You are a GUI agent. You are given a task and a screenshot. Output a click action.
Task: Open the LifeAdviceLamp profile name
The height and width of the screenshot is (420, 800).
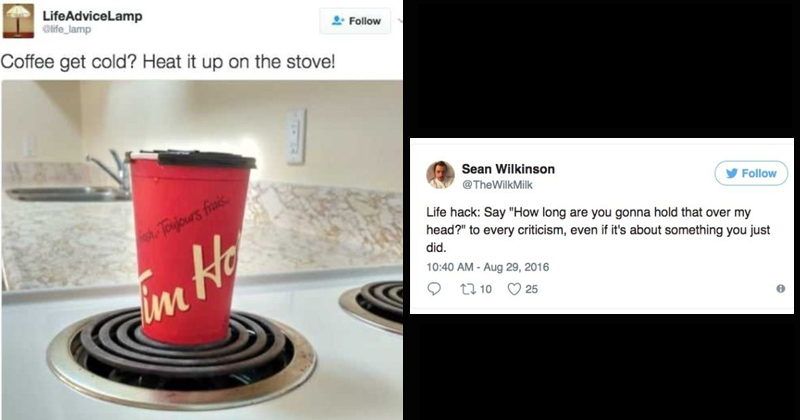(92, 16)
